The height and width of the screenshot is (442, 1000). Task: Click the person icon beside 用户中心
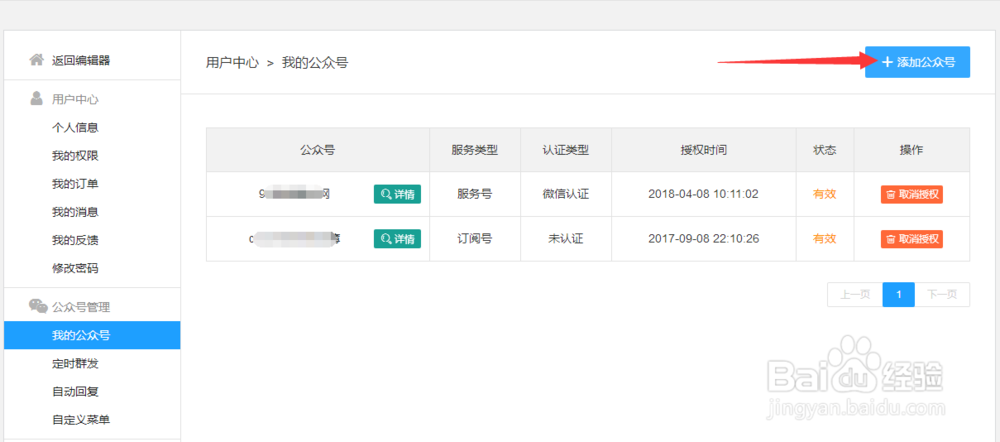(37, 99)
